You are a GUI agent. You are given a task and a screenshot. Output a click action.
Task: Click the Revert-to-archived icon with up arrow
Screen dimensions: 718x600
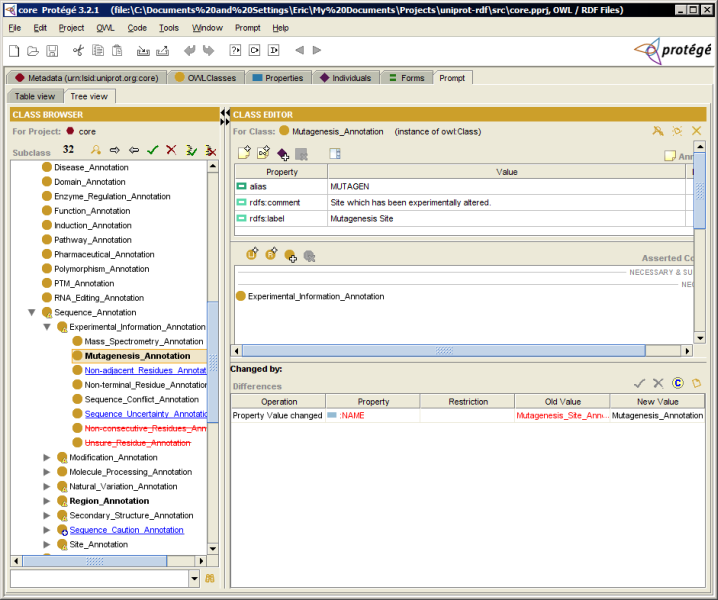click(163, 50)
